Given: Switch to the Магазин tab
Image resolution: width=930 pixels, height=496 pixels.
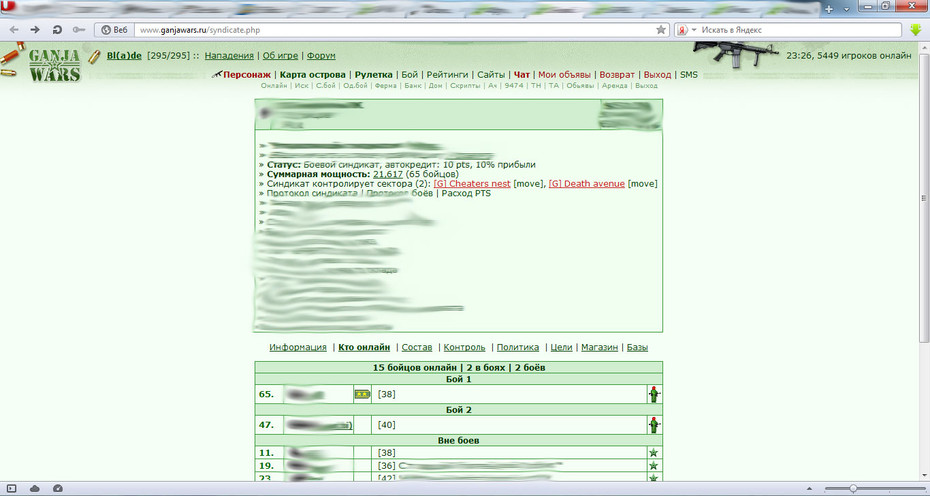Looking at the screenshot, I should point(600,347).
